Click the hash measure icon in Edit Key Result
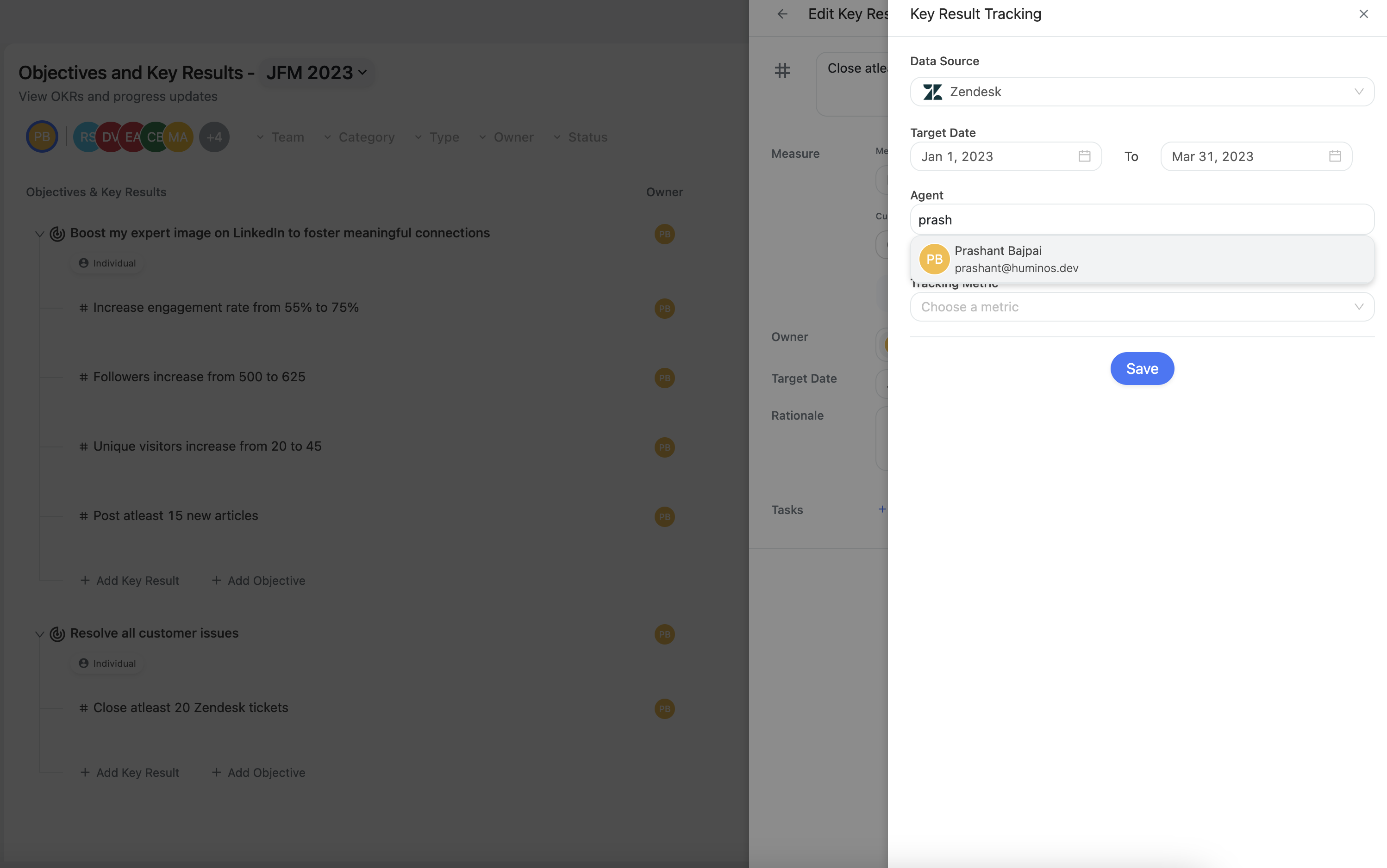This screenshot has width=1387, height=868. pyautogui.click(x=782, y=70)
